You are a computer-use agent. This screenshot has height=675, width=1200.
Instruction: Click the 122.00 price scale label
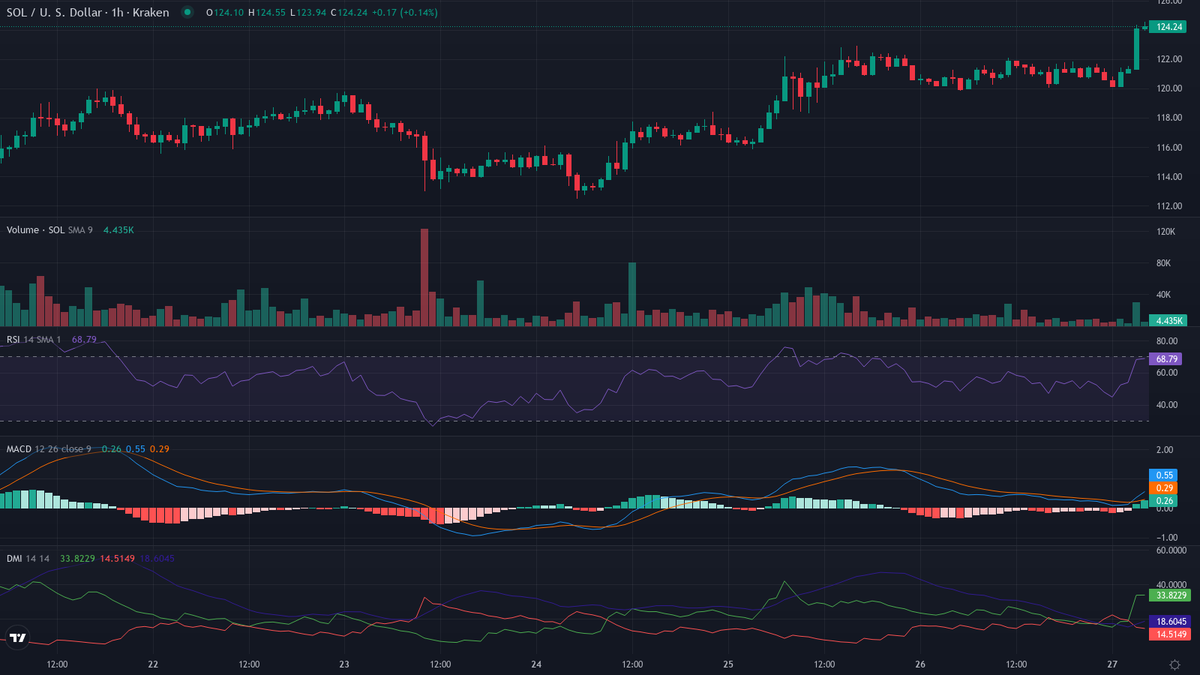tap(1170, 59)
